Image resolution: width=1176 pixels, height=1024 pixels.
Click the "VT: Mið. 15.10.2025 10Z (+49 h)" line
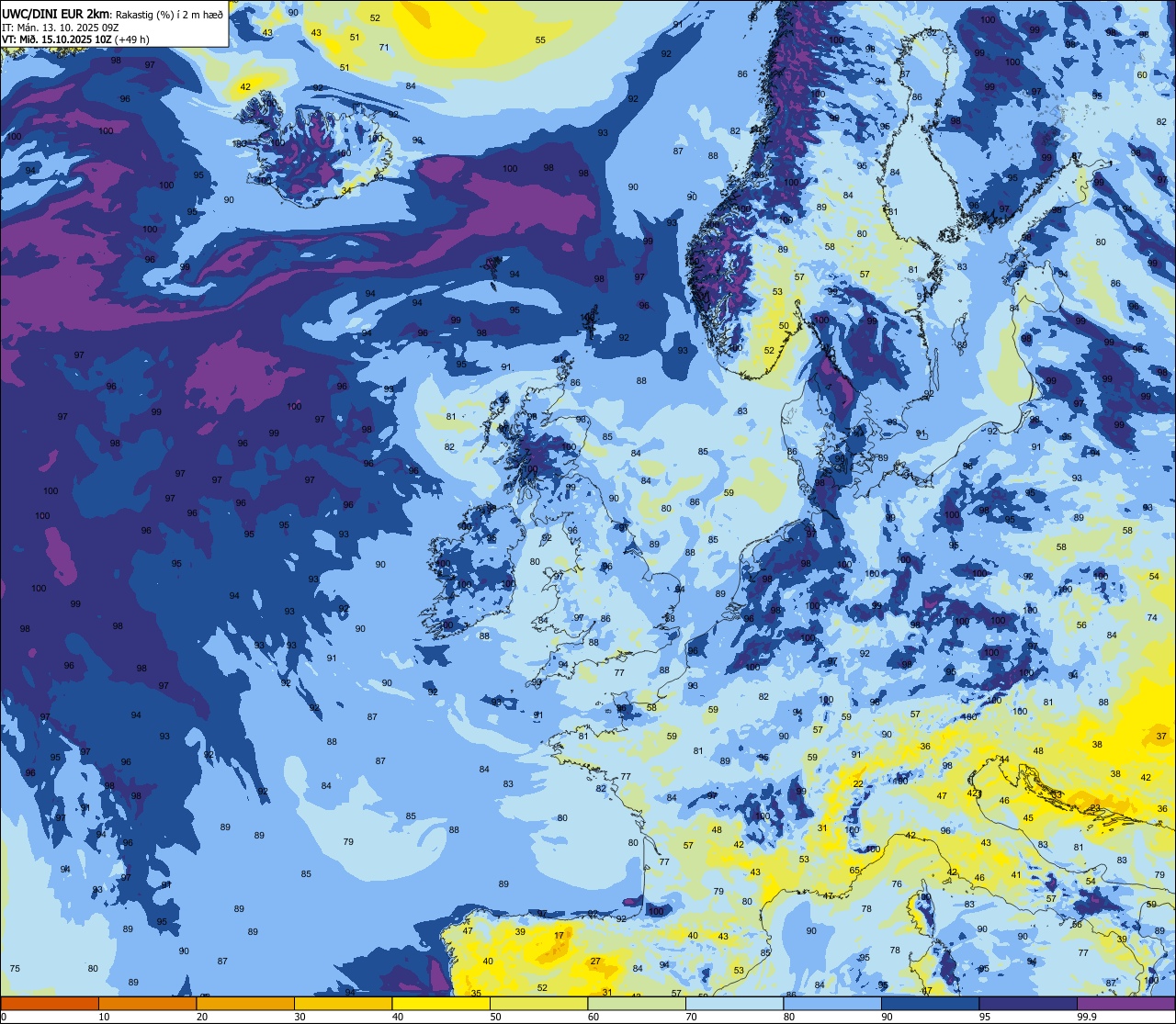point(75,39)
